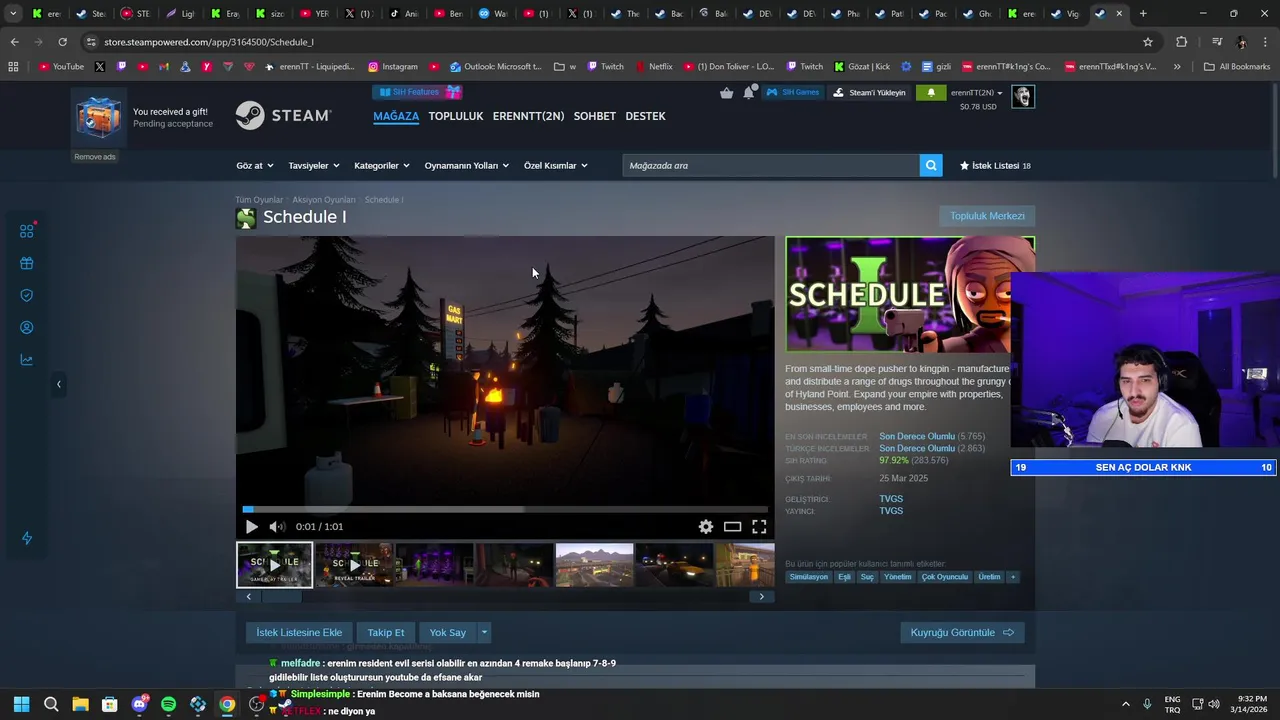The height and width of the screenshot is (720, 1280).
Task: Open the SOHBET tab
Action: [594, 116]
